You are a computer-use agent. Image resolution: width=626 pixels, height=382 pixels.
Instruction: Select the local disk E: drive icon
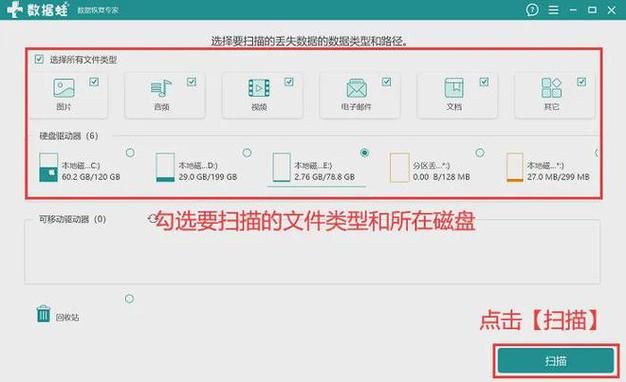coord(281,168)
